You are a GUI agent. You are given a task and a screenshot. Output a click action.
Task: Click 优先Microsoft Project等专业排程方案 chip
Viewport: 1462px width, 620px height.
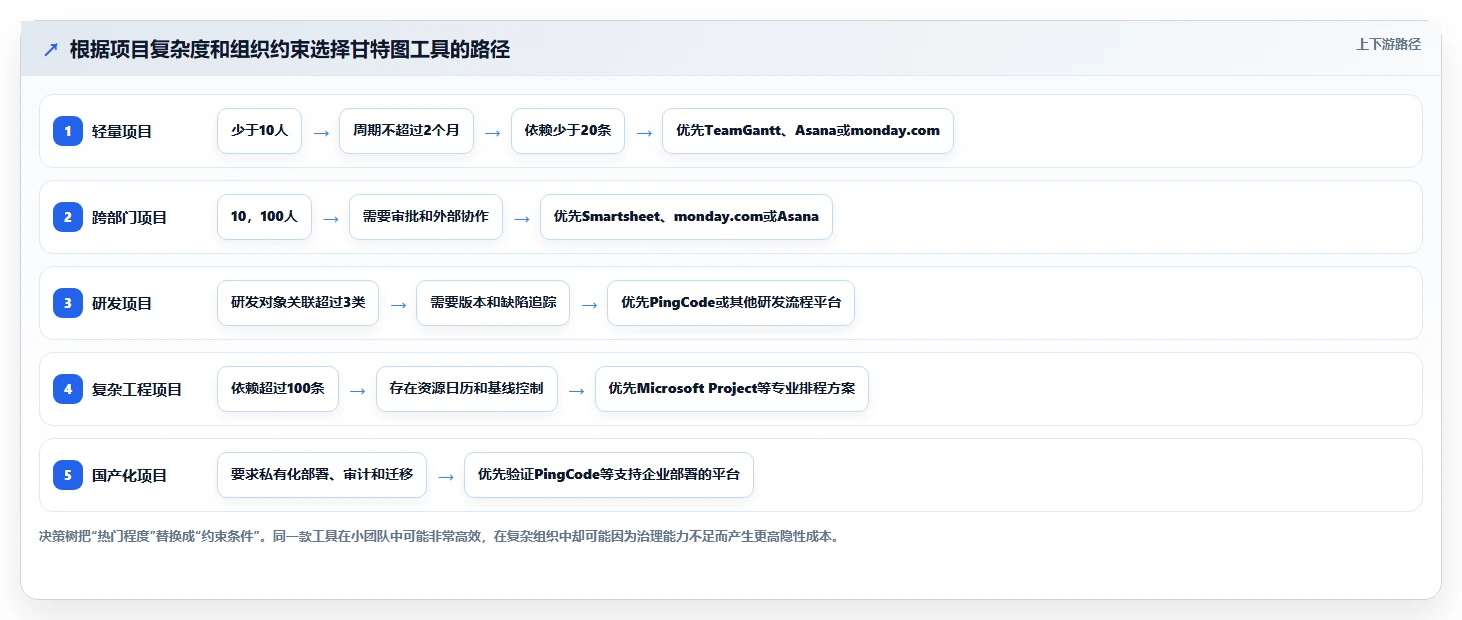coord(732,389)
